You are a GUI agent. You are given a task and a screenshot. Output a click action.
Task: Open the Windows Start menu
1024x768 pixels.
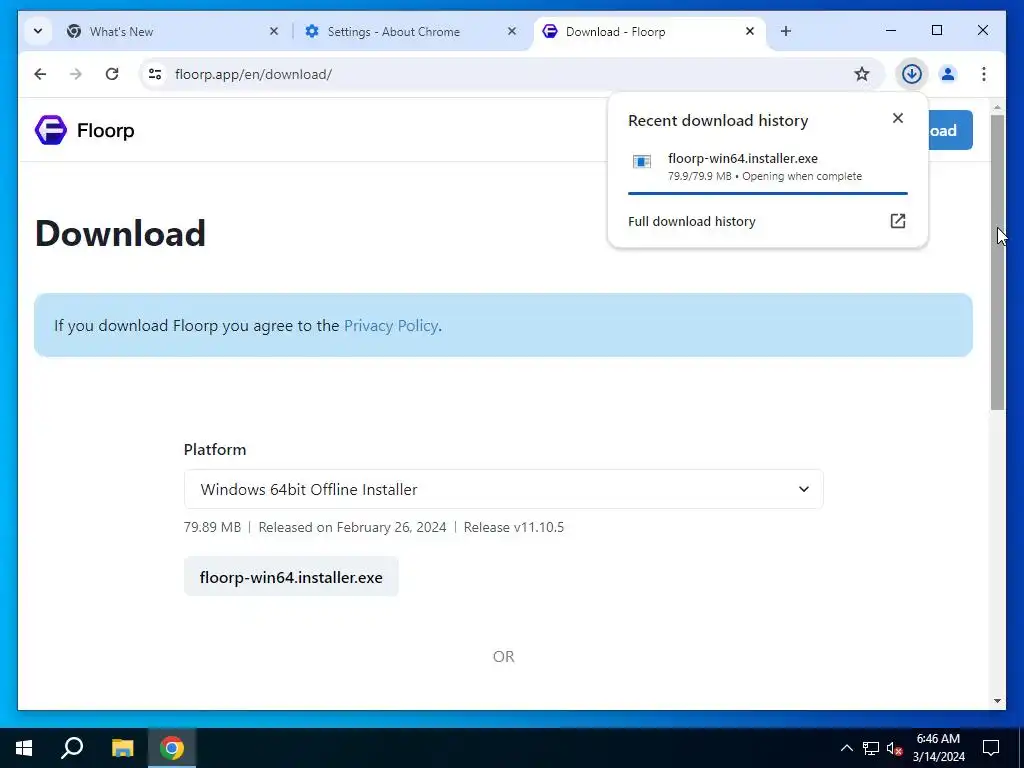tap(24, 748)
